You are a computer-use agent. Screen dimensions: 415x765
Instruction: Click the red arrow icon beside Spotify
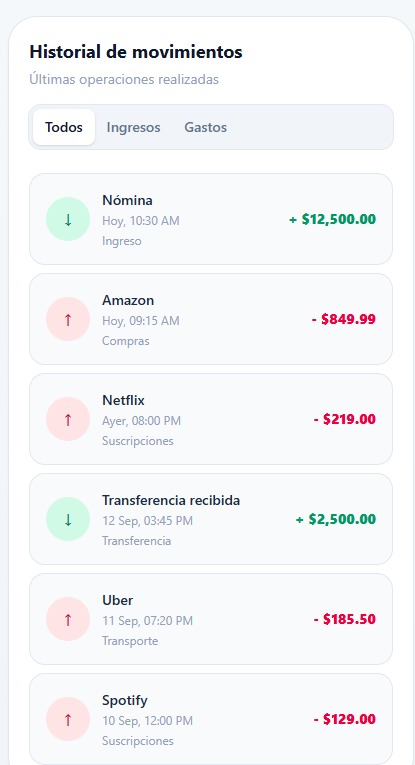(x=68, y=719)
